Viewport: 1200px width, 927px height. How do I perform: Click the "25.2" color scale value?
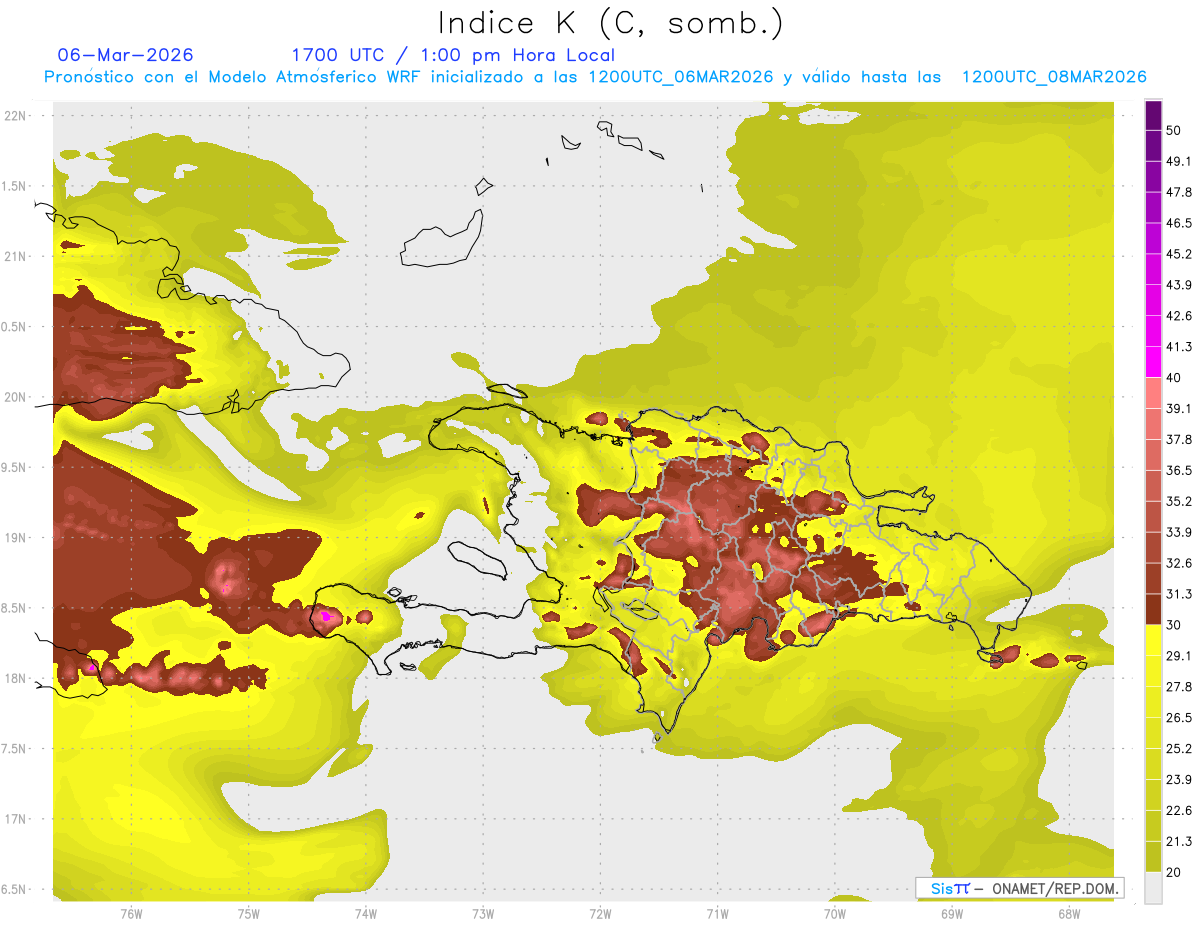(x=1179, y=749)
